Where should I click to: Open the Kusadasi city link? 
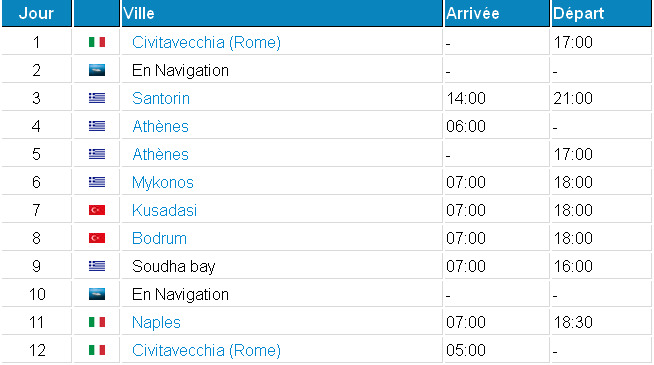(x=164, y=210)
